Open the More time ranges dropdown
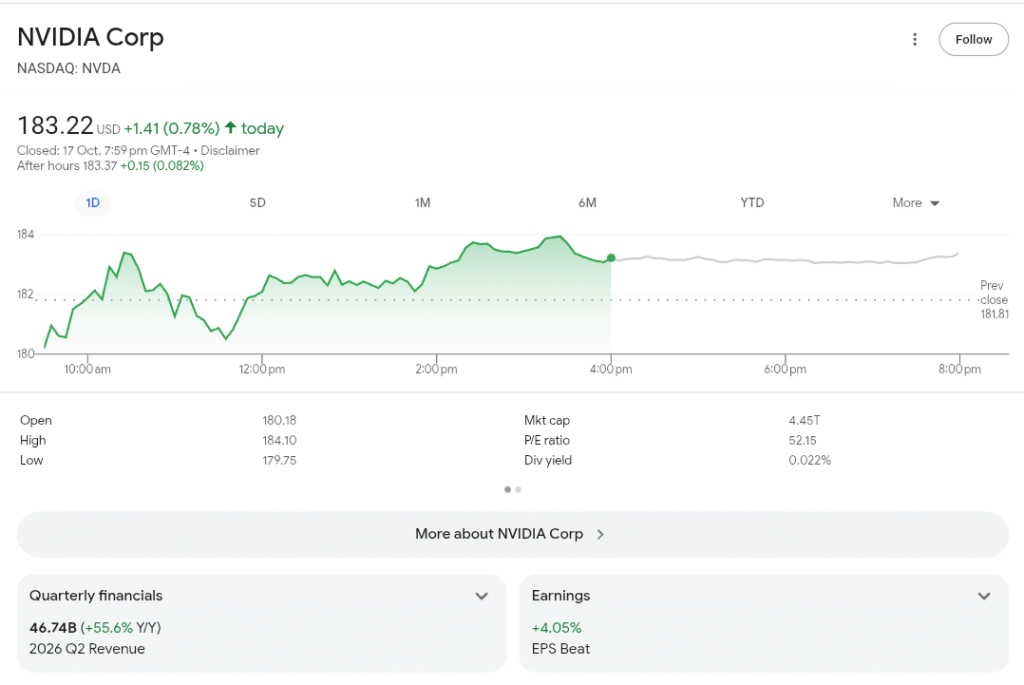Viewport: 1024px width, 685px height. (915, 203)
